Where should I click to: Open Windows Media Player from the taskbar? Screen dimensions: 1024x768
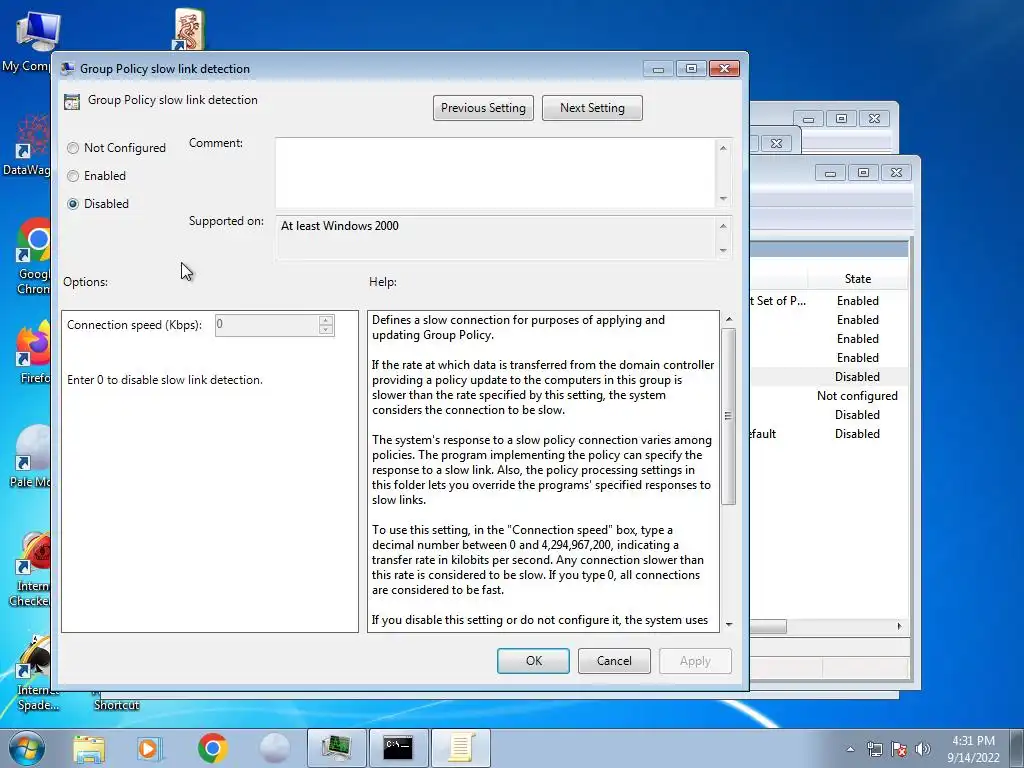[150, 748]
